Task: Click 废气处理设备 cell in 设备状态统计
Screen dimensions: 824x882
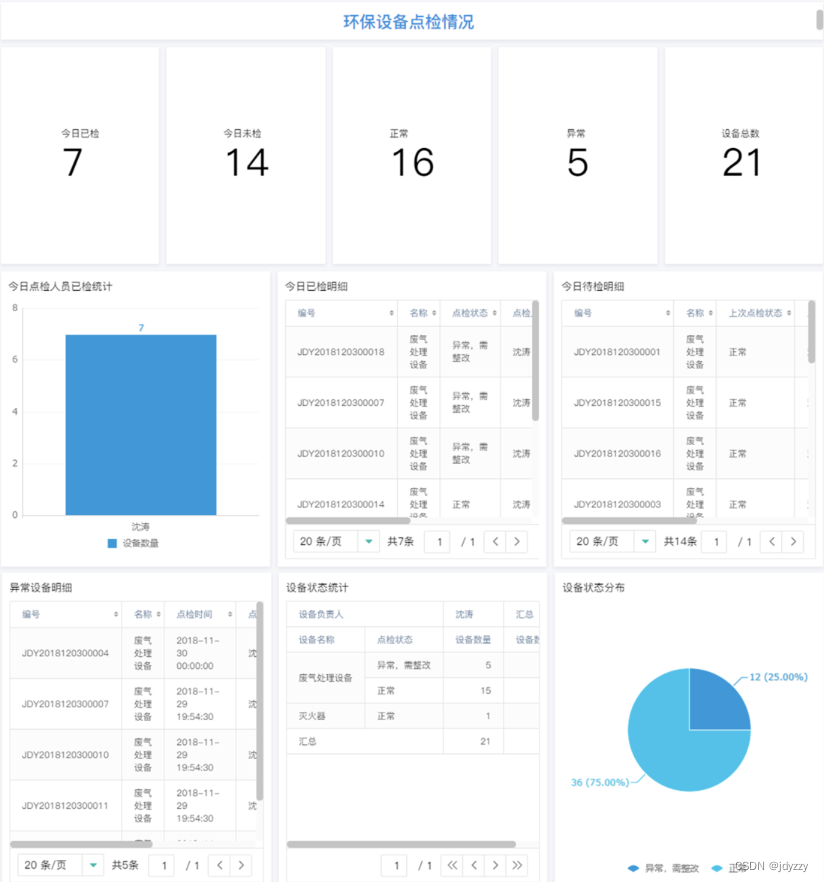Action: tap(326, 678)
